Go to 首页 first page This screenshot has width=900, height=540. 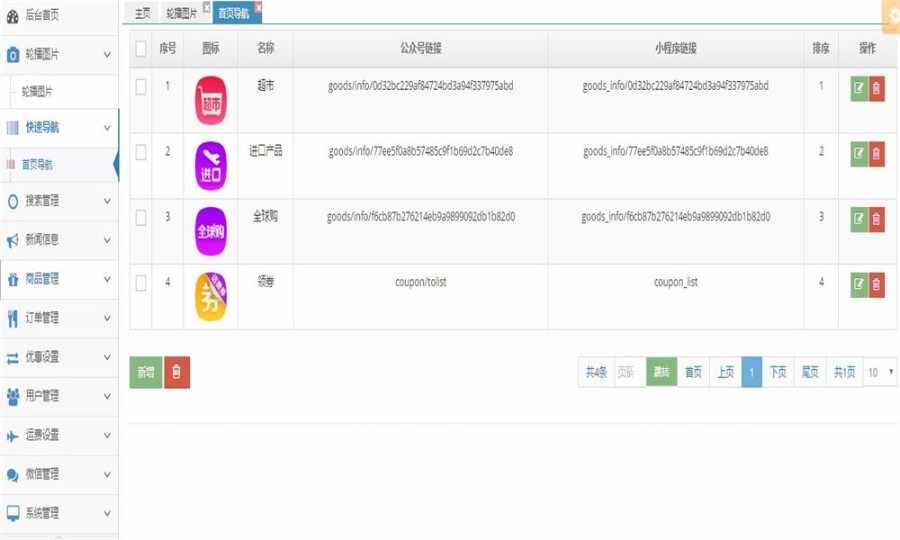[693, 372]
